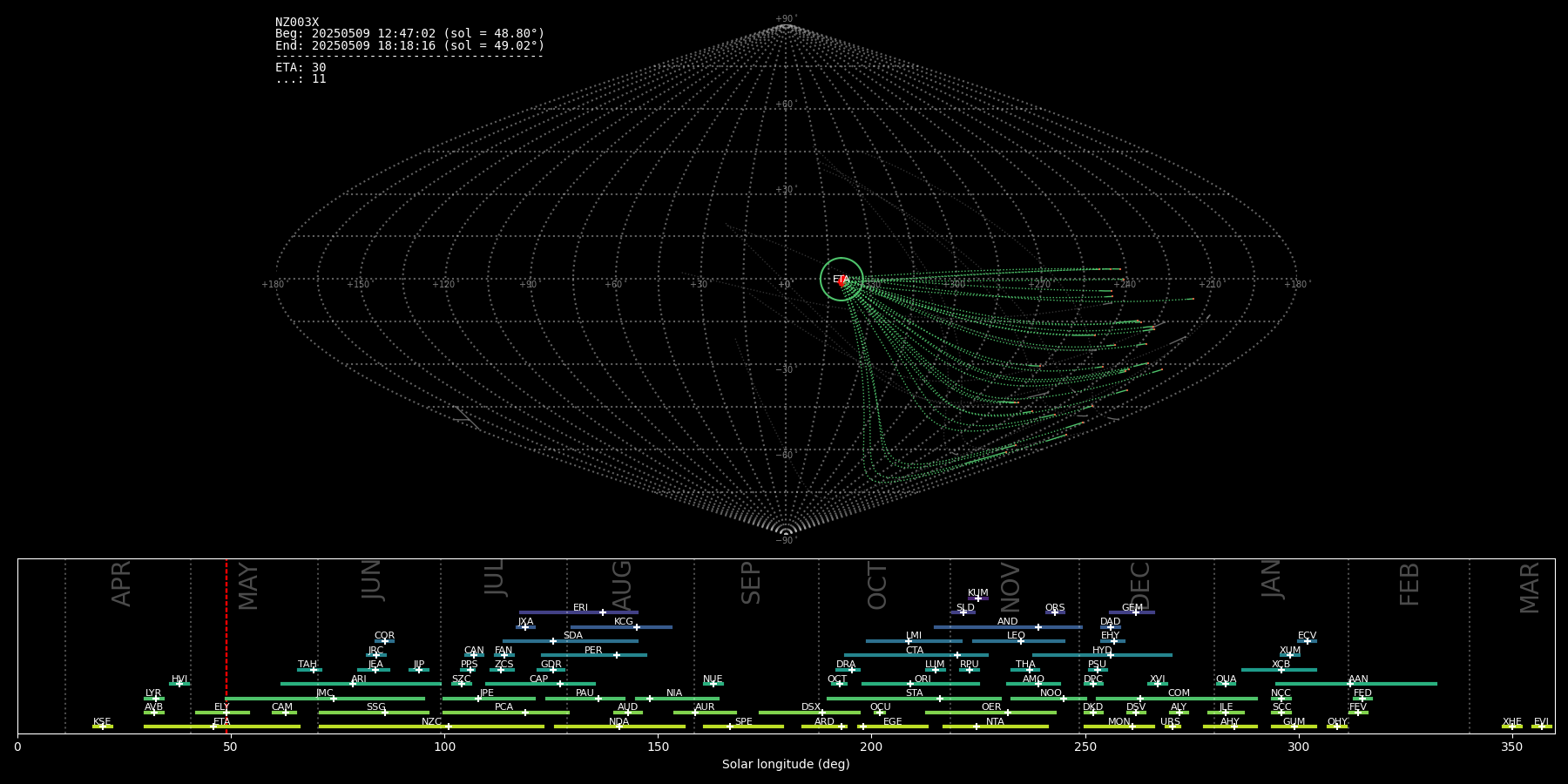1568x784 pixels.
Task: Click the ORS shower label
Action: [1055, 607]
